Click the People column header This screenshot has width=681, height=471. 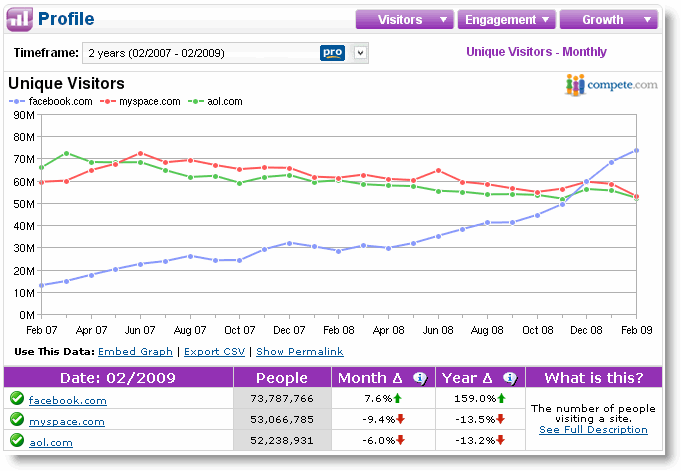[282, 378]
